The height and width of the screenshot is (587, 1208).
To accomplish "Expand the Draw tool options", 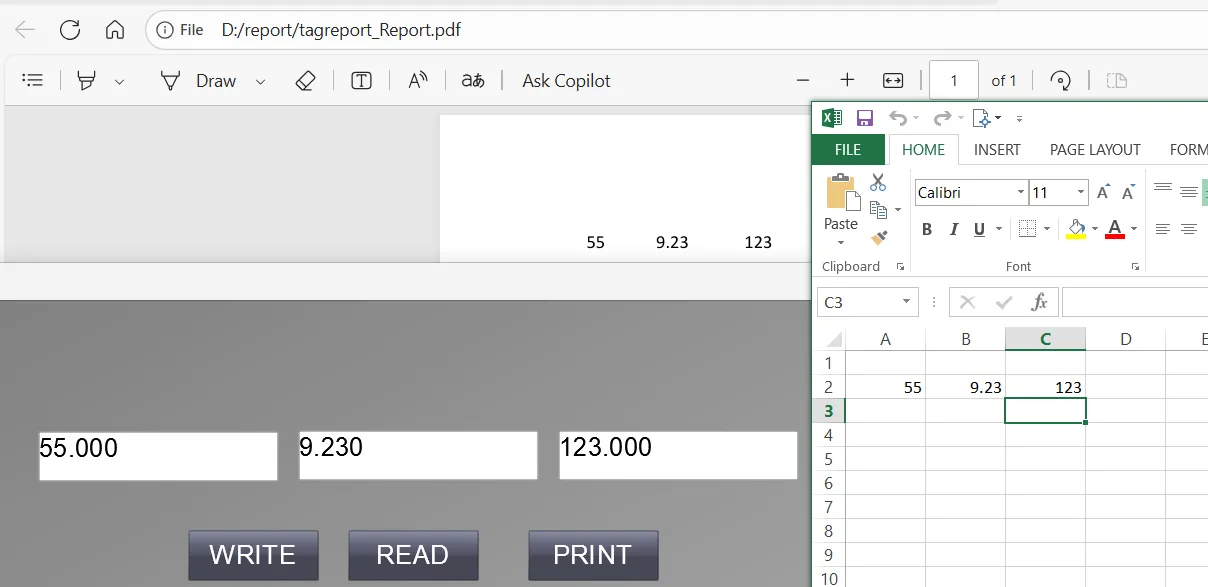I will coord(260,82).
